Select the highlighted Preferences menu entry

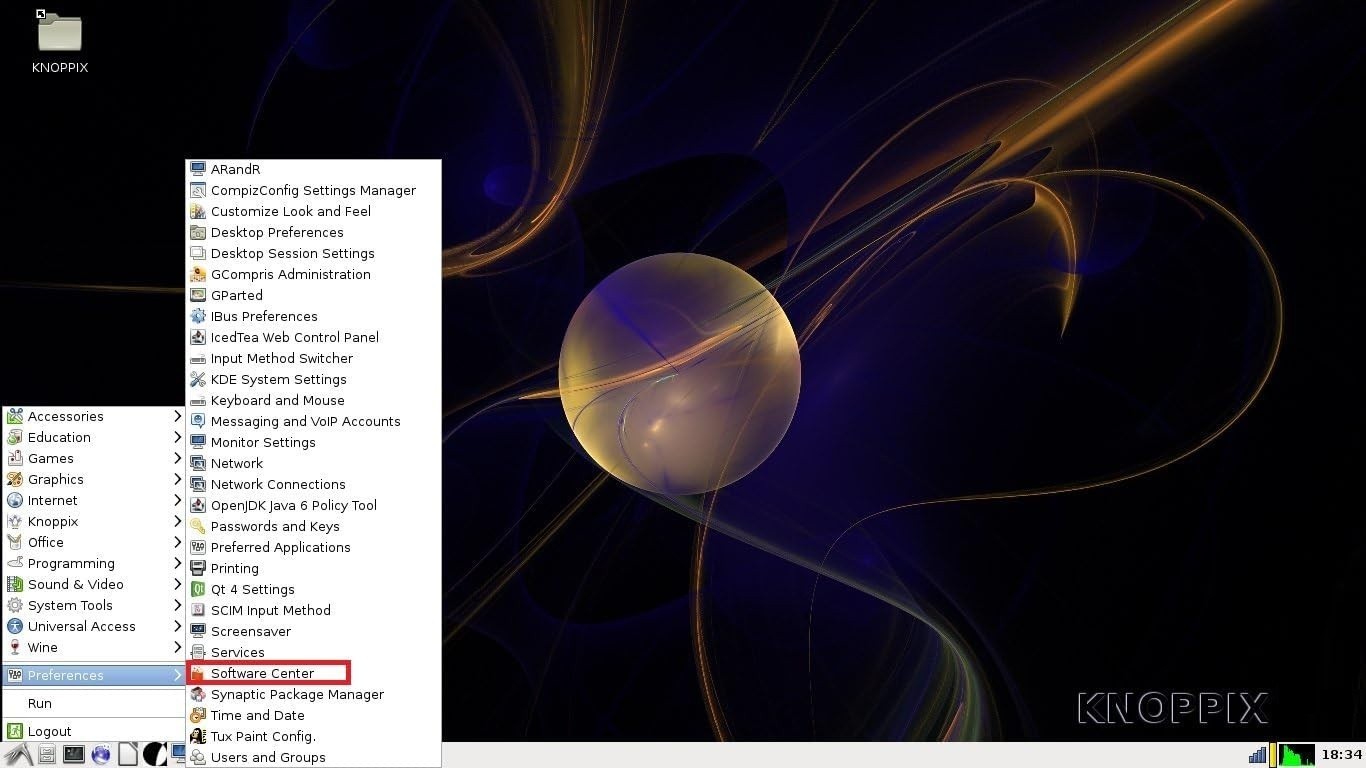[x=94, y=675]
